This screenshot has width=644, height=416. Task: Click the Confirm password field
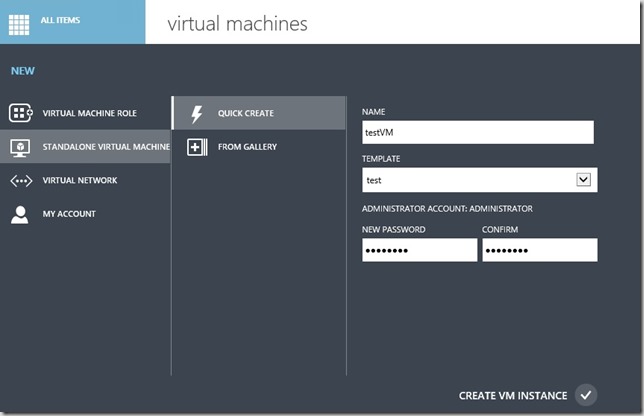coord(539,250)
